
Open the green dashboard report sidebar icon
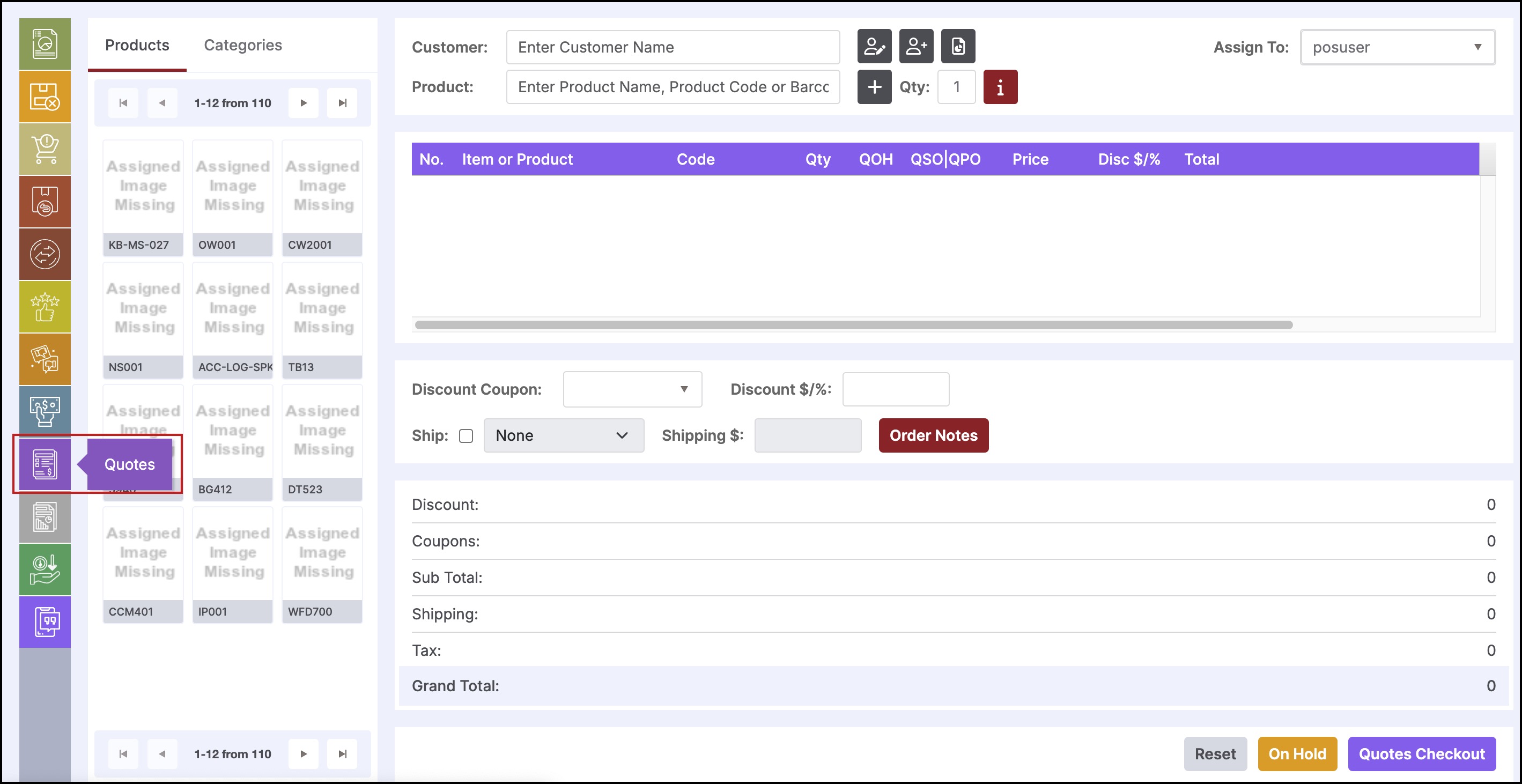pyautogui.click(x=45, y=44)
